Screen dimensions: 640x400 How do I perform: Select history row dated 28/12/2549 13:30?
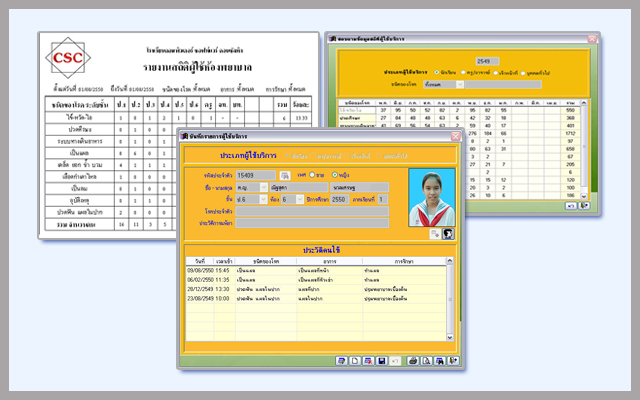pyautogui.click(x=316, y=289)
